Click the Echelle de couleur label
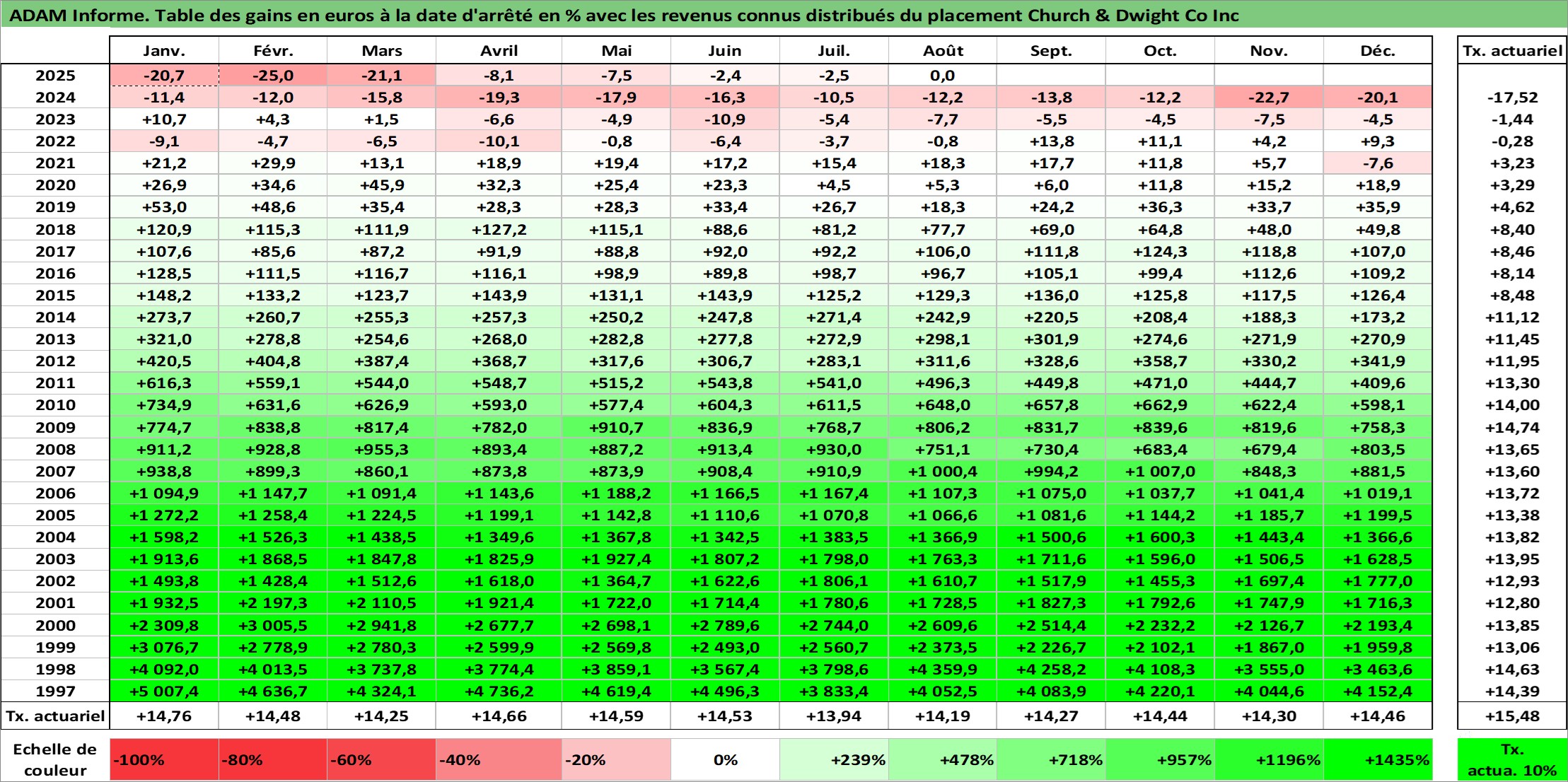Image resolution: width=1568 pixels, height=782 pixels. point(55,760)
